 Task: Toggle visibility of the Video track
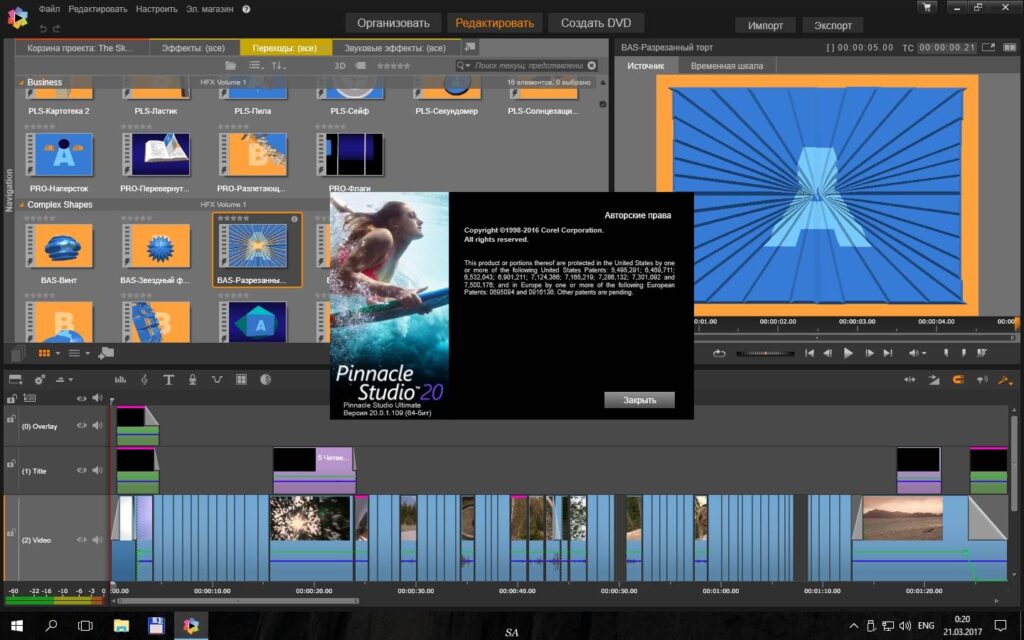point(81,540)
